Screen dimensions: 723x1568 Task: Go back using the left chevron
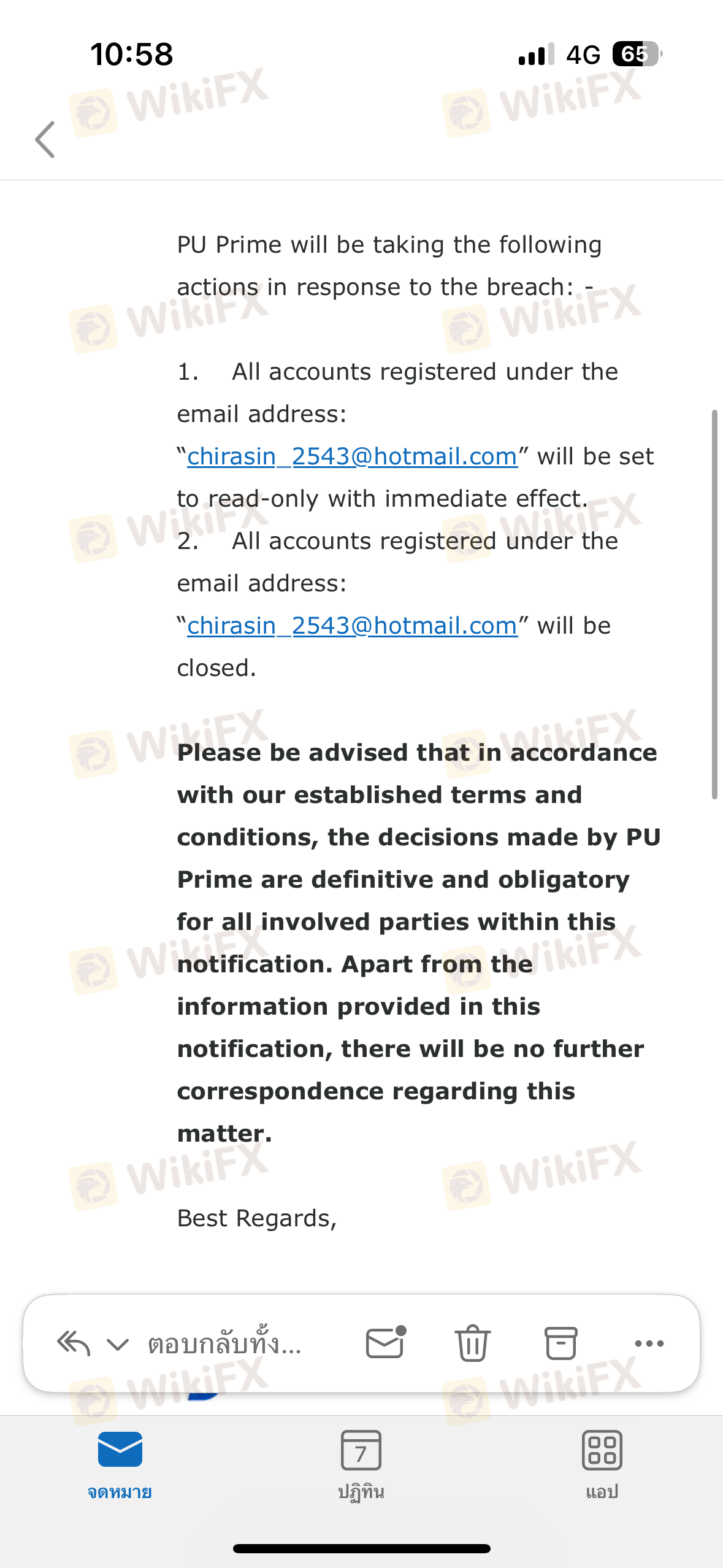point(45,139)
